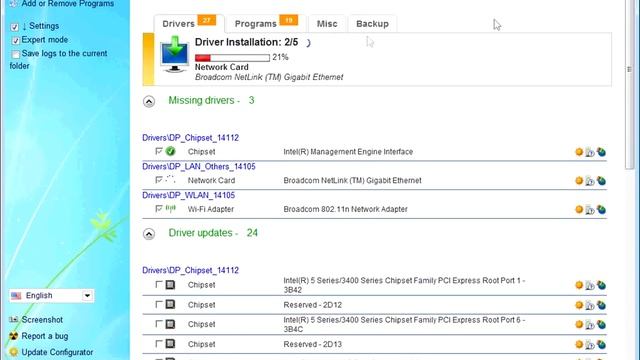Collapse the Driver updates section
This screenshot has height=360, width=640.
[149, 234]
